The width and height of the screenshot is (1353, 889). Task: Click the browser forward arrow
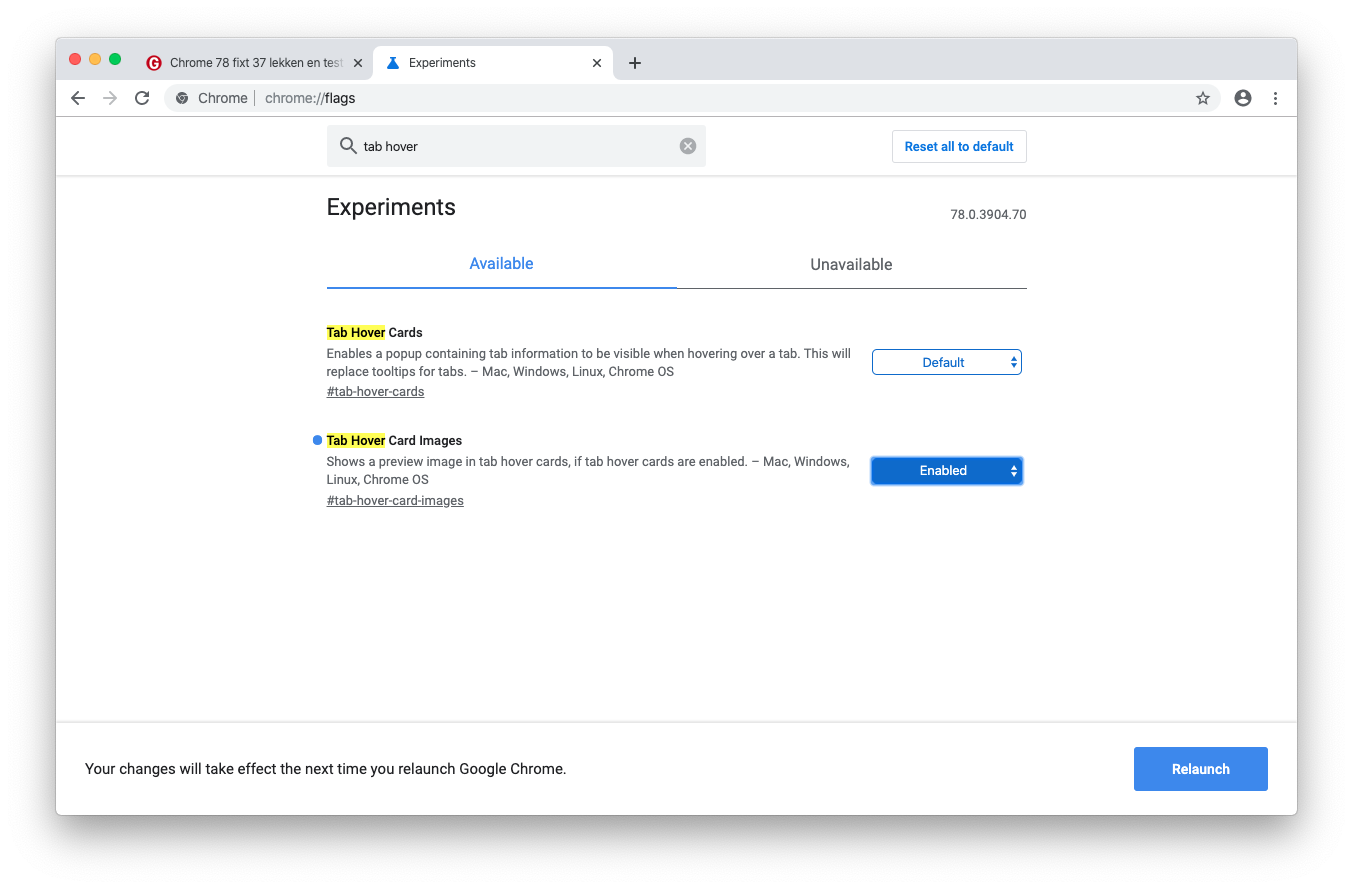(x=110, y=98)
